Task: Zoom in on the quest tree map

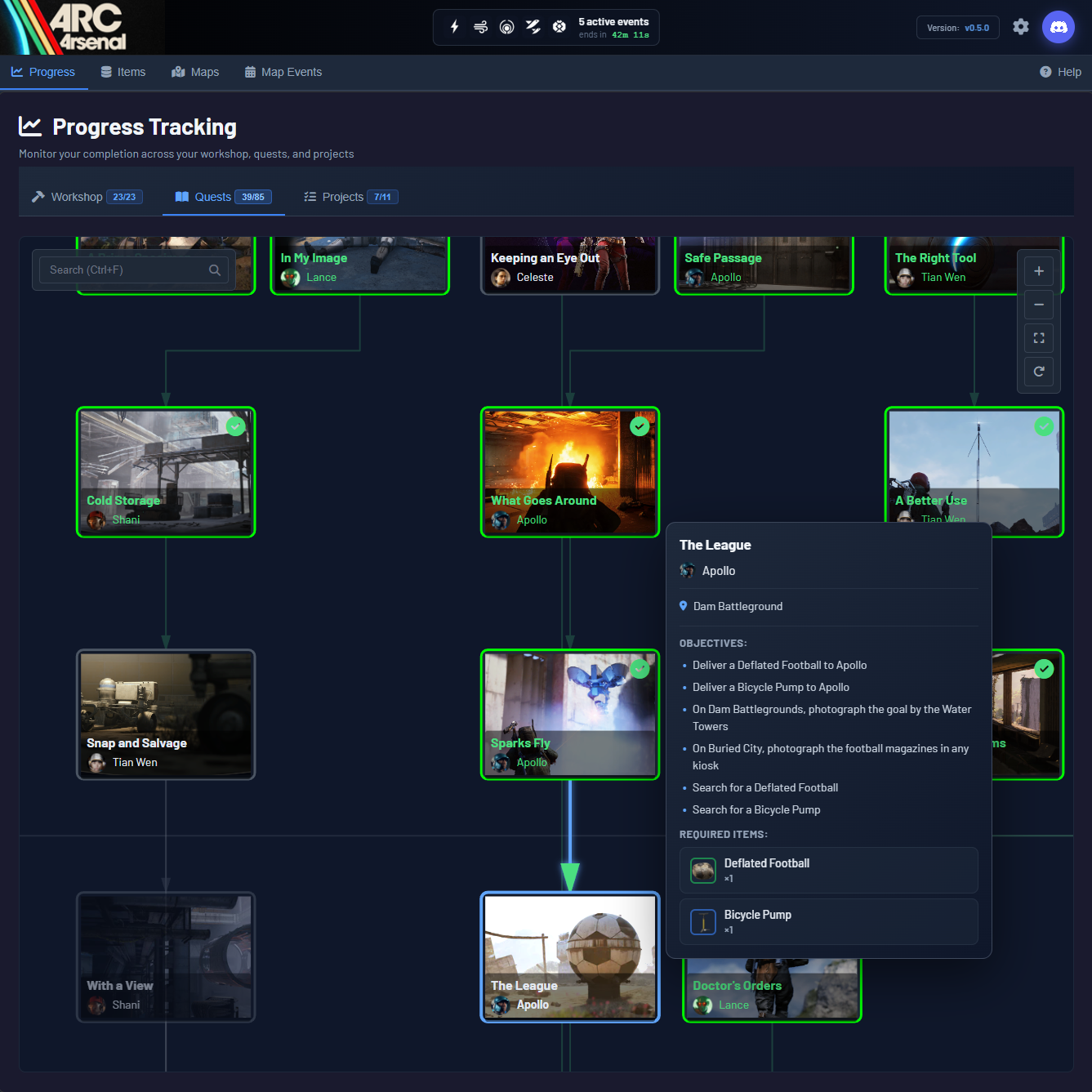Action: point(1038,270)
